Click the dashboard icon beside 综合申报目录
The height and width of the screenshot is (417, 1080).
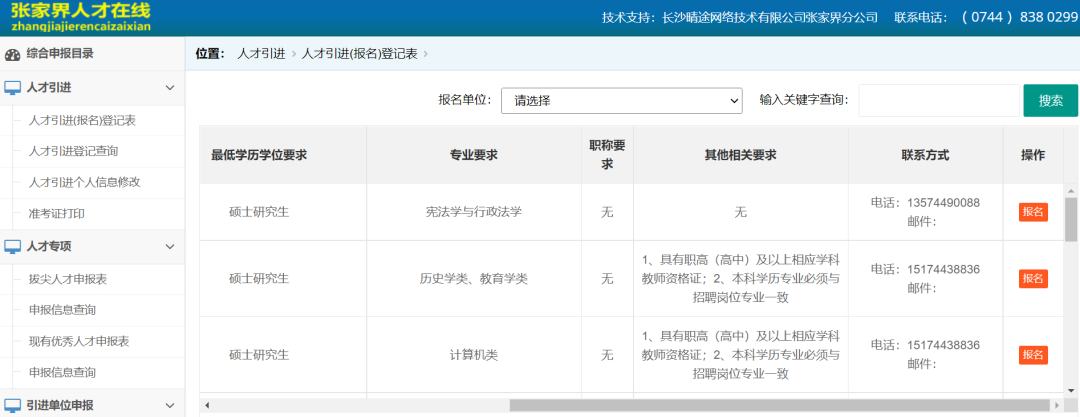tap(12, 54)
